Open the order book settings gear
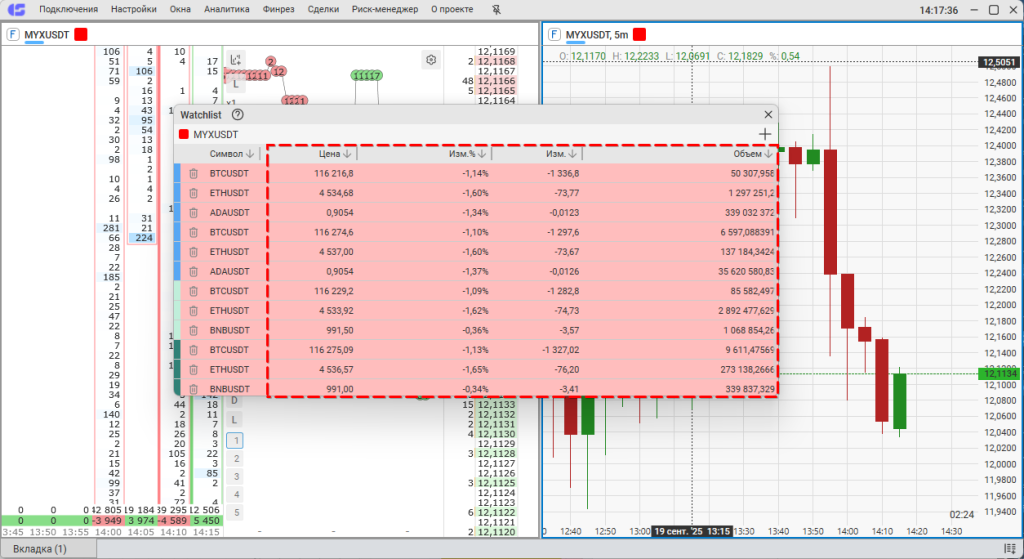Image resolution: width=1024 pixels, height=559 pixels. point(431,60)
